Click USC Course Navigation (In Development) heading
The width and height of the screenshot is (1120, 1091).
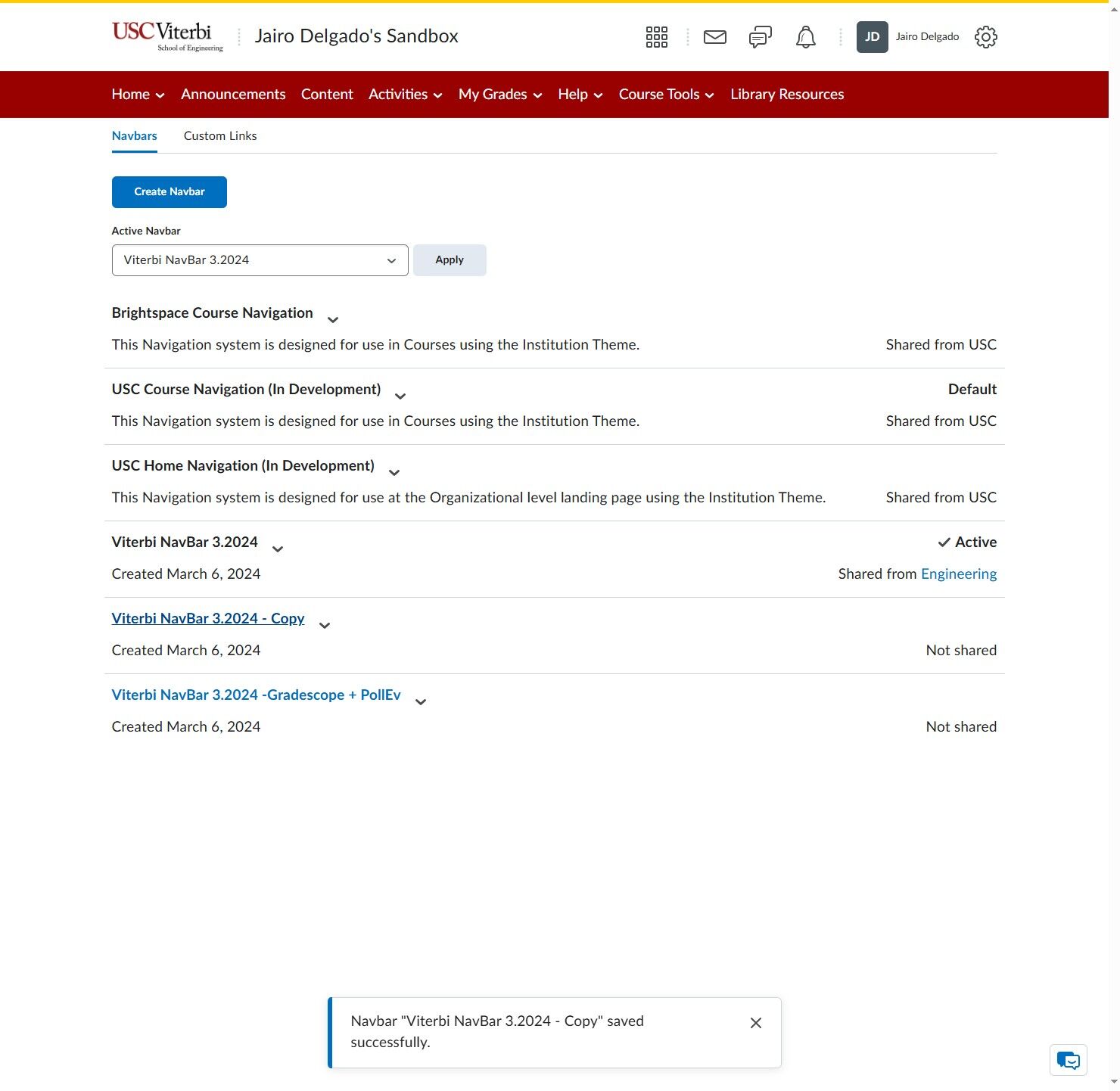coord(247,390)
